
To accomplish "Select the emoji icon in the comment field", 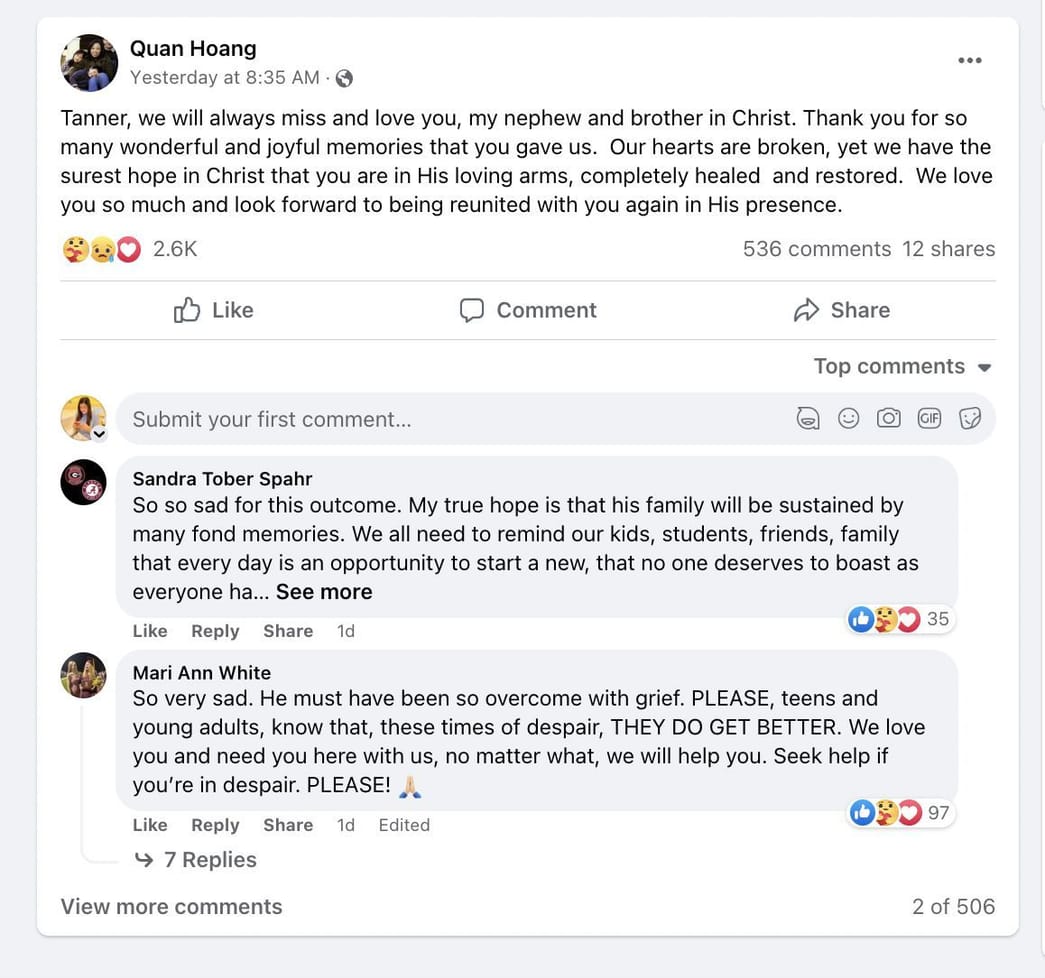I will pyautogui.click(x=848, y=418).
